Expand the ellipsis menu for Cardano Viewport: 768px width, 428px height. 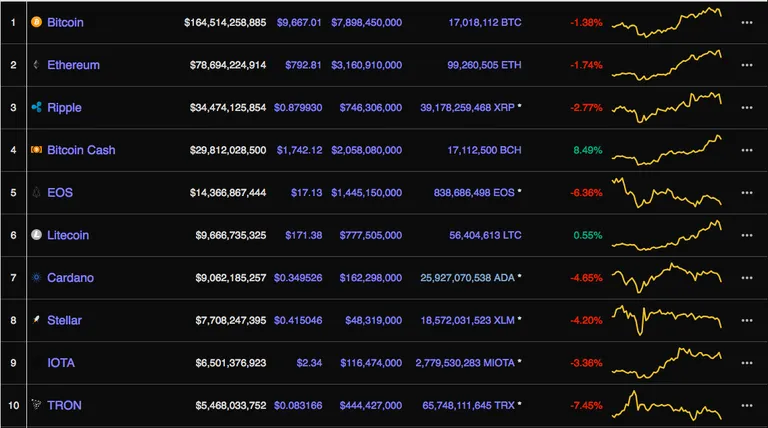[746, 278]
